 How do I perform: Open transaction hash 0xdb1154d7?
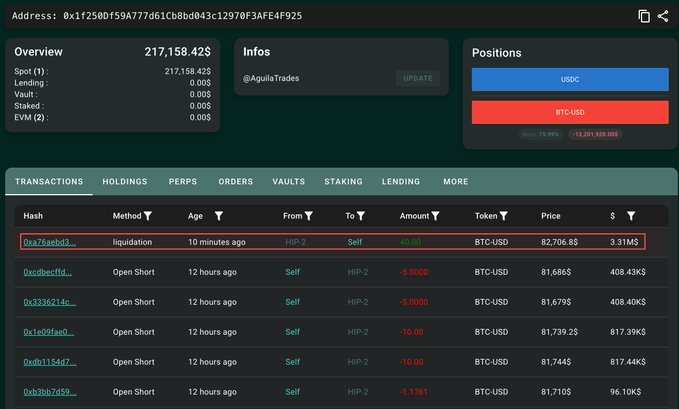point(50,362)
